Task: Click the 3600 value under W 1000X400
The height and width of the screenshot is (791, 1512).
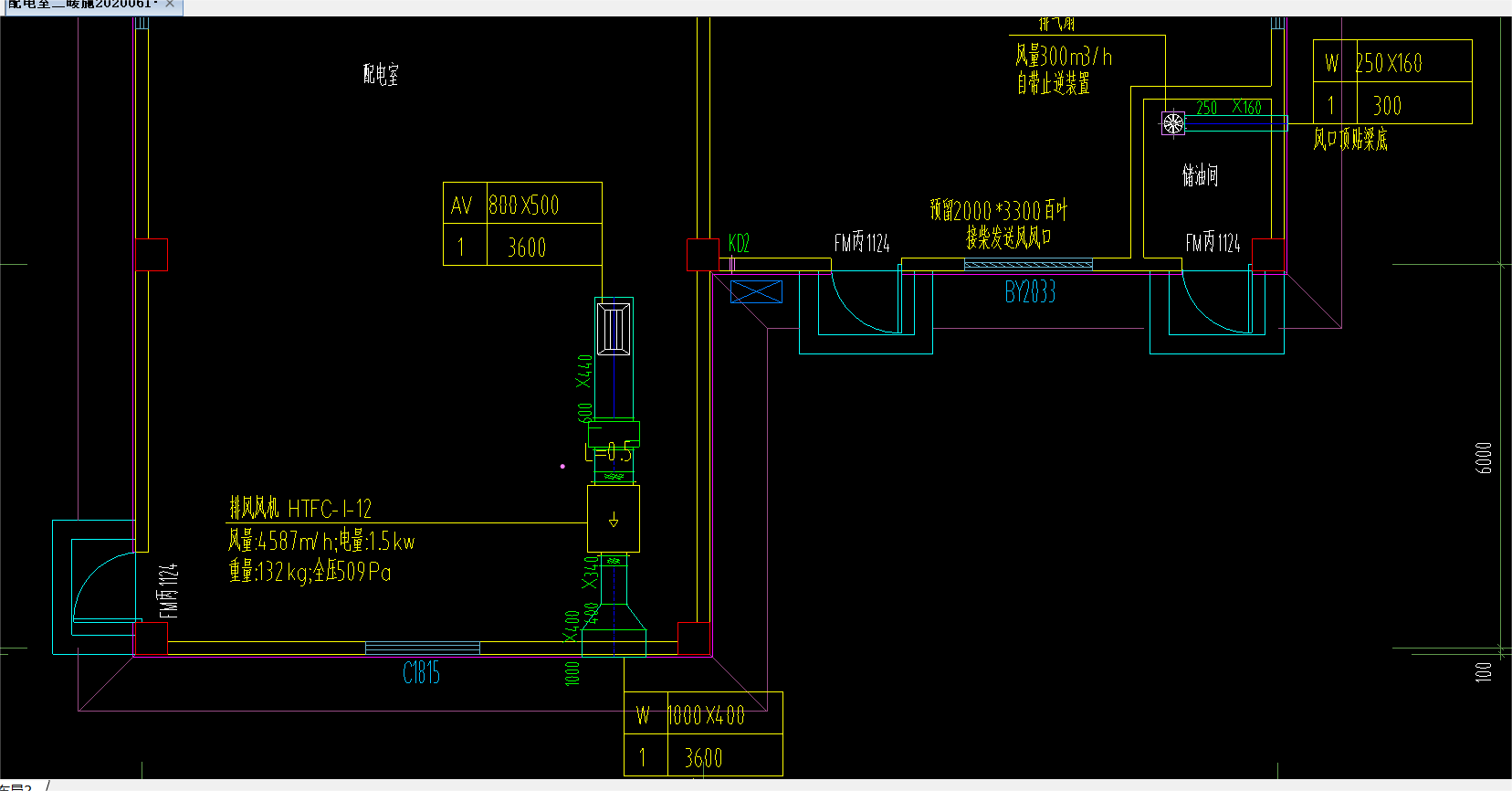Action: tap(703, 758)
